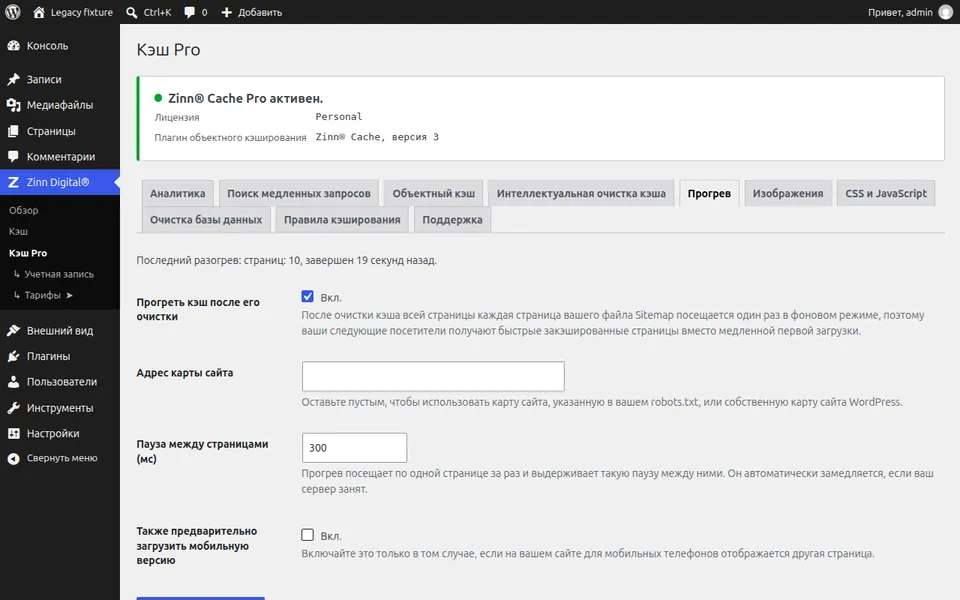Click the admin user avatar icon
Screen dimensions: 960x600
(946, 12)
